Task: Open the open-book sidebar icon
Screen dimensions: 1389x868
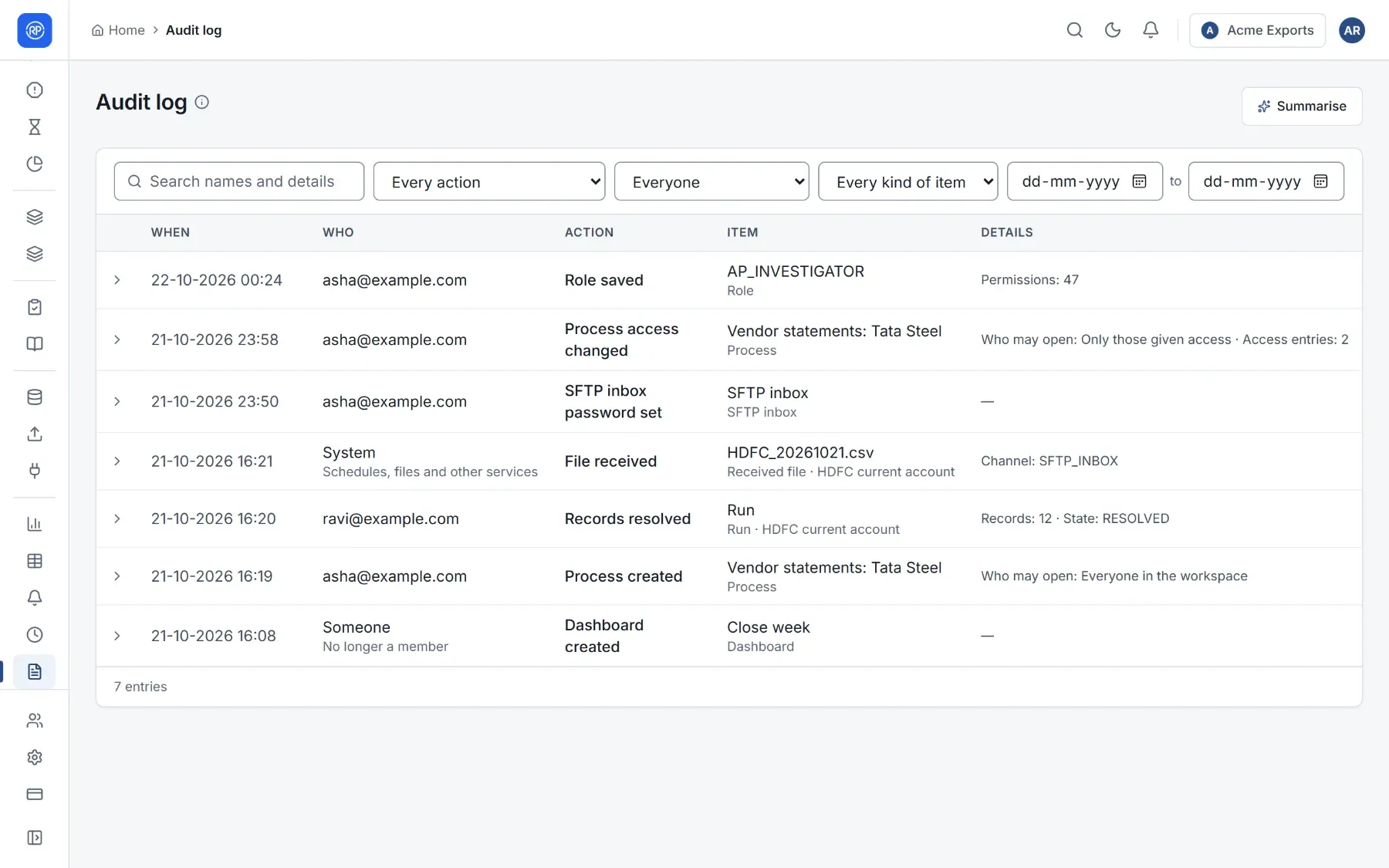Action: (35, 344)
